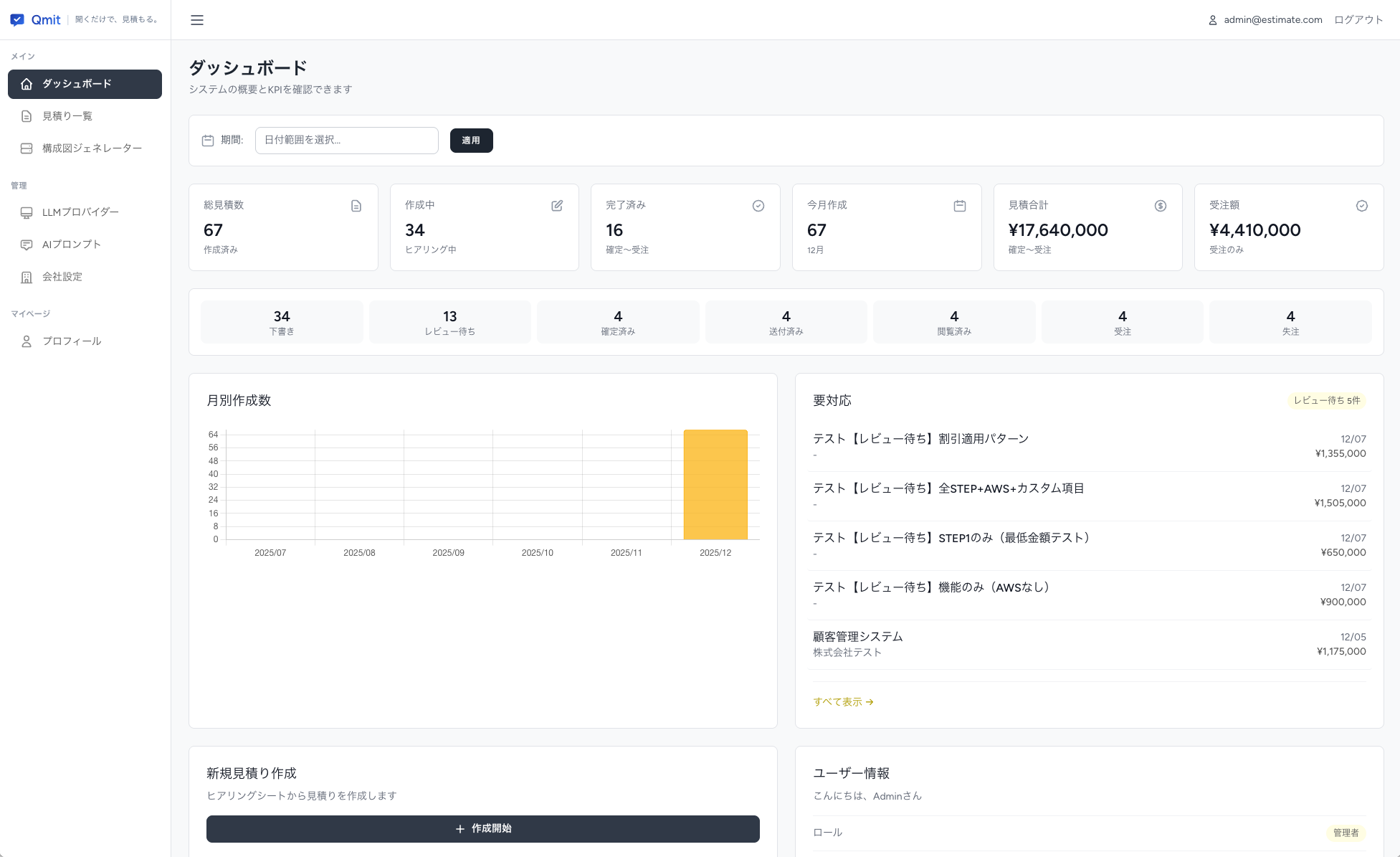Open 構成図ジェネレーター in the sidebar
The width and height of the screenshot is (1400, 857).
point(92,148)
